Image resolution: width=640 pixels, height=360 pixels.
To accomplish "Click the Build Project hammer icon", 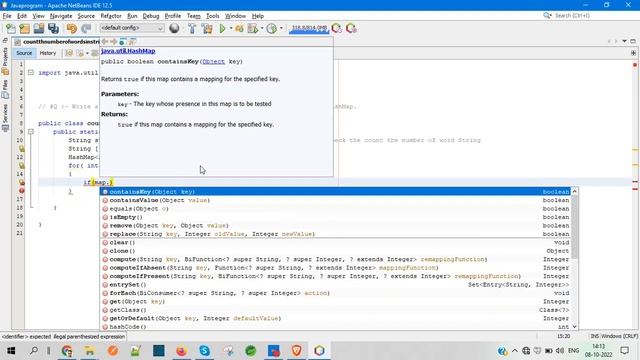I will point(192,29).
